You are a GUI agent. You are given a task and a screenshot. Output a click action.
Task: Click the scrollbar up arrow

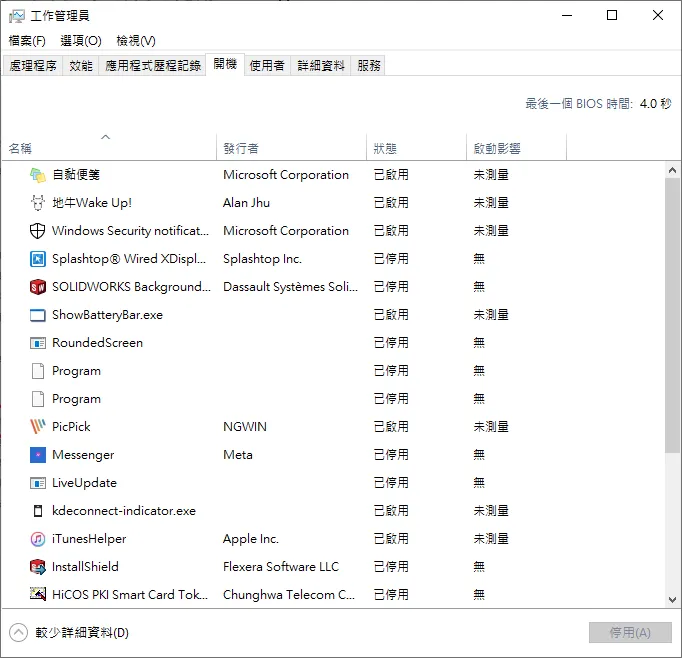tap(672, 170)
